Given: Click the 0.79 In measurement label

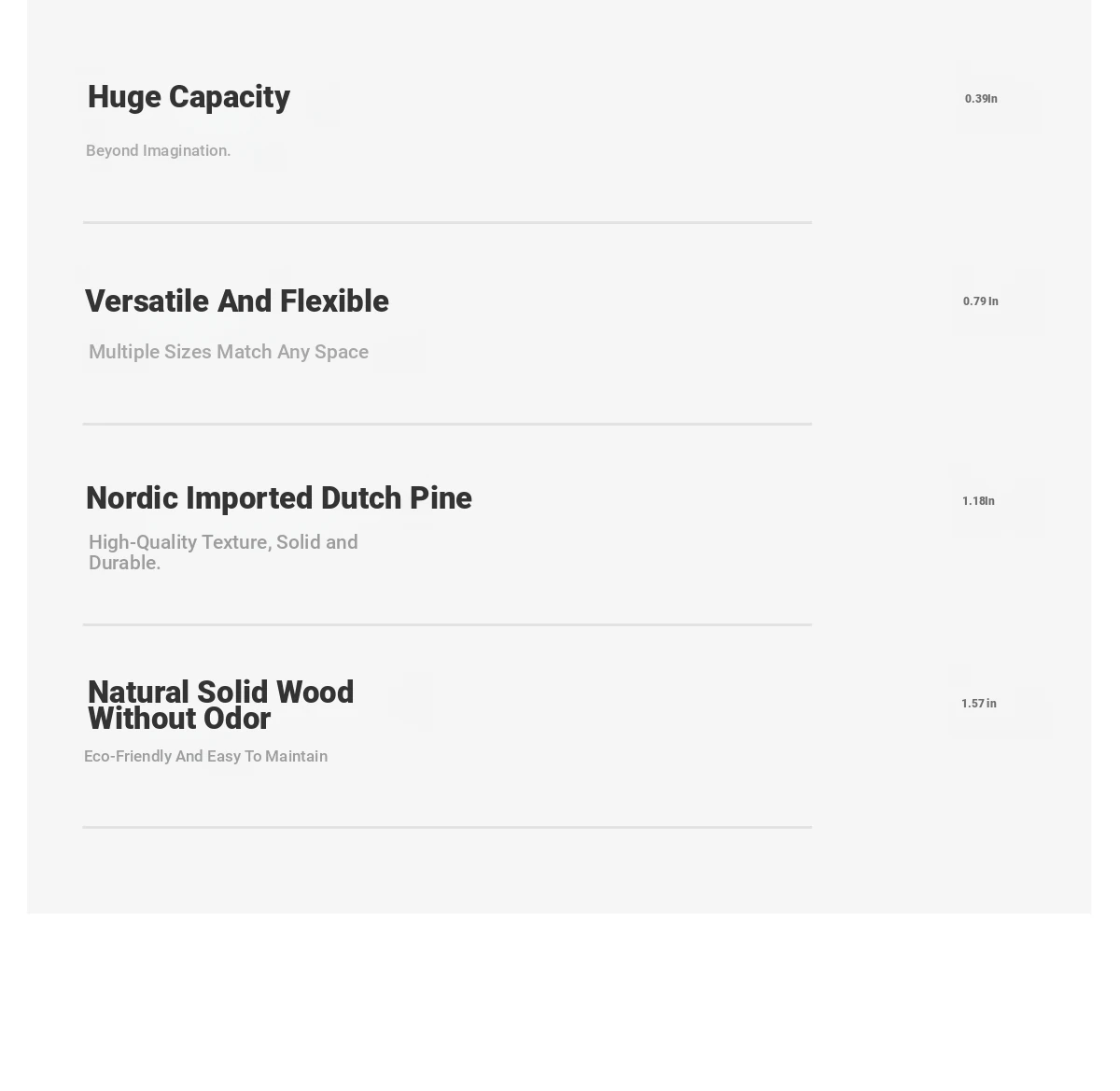Looking at the screenshot, I should tap(981, 301).
